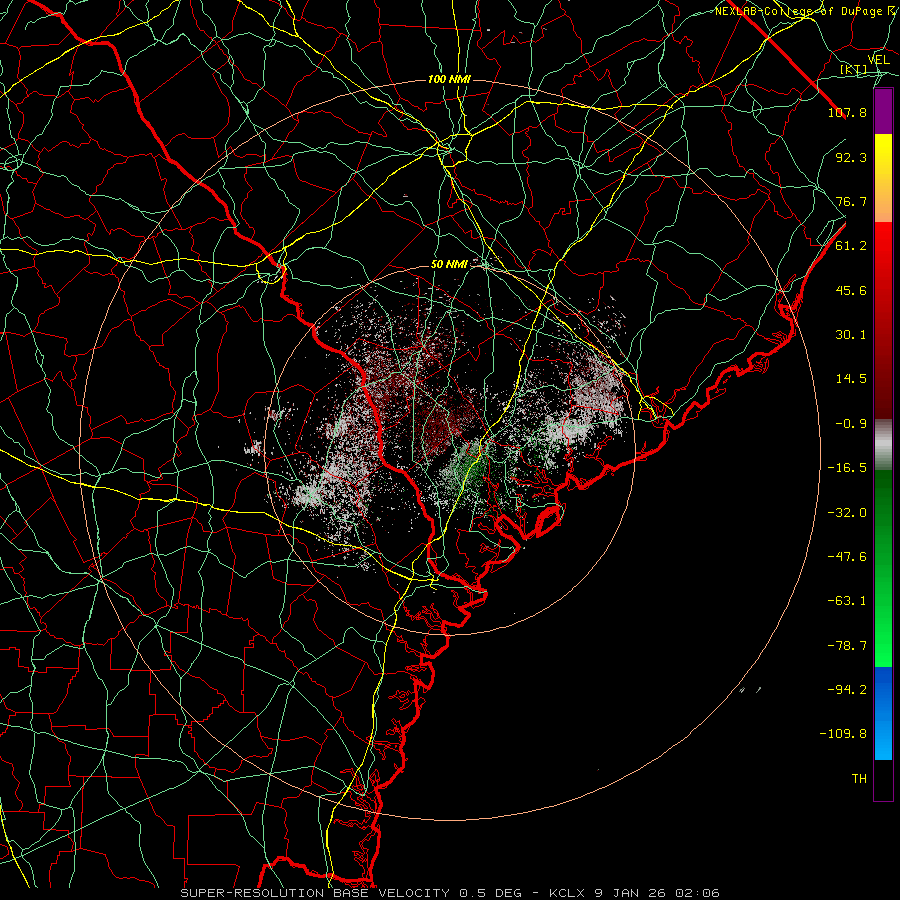Select the -94.2 legend value
Image resolution: width=900 pixels, height=900 pixels.
click(847, 689)
